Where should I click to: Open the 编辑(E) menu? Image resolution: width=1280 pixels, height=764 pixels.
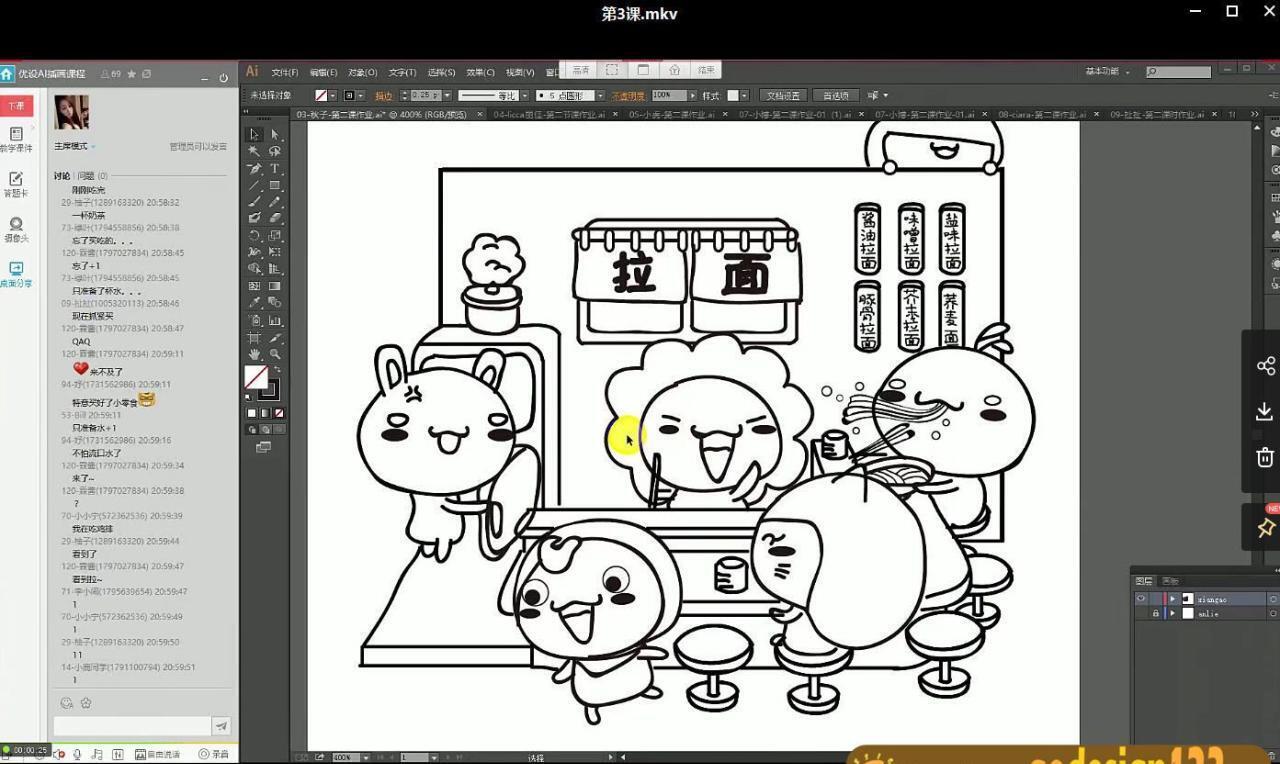tap(324, 72)
